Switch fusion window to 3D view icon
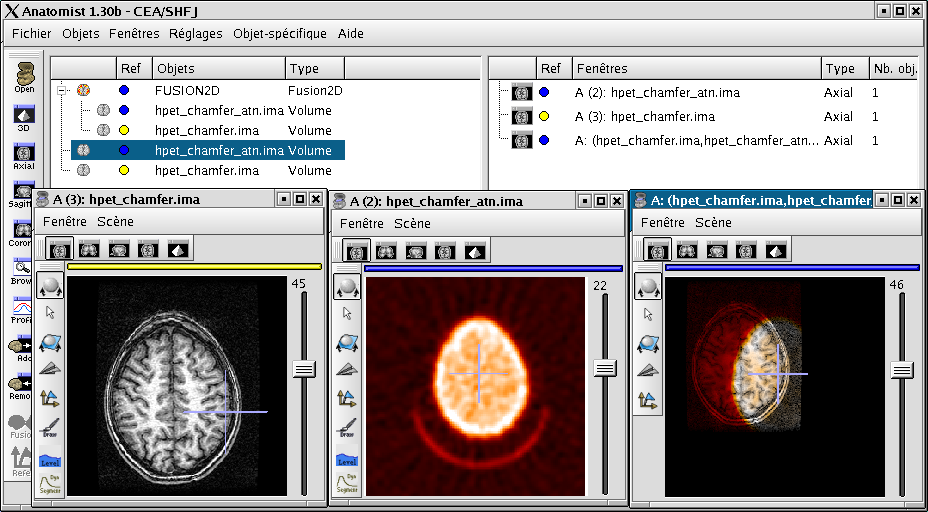The width and height of the screenshot is (928, 512). click(x=777, y=250)
